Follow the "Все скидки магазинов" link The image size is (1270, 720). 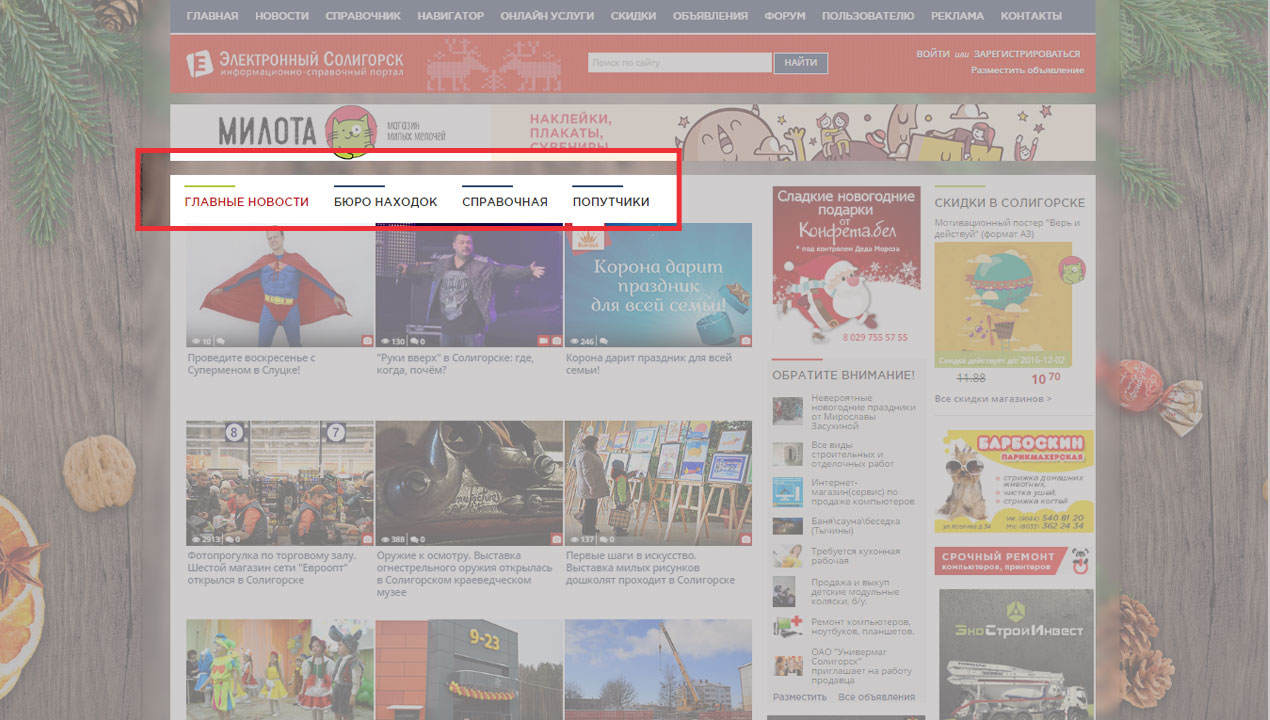click(992, 399)
